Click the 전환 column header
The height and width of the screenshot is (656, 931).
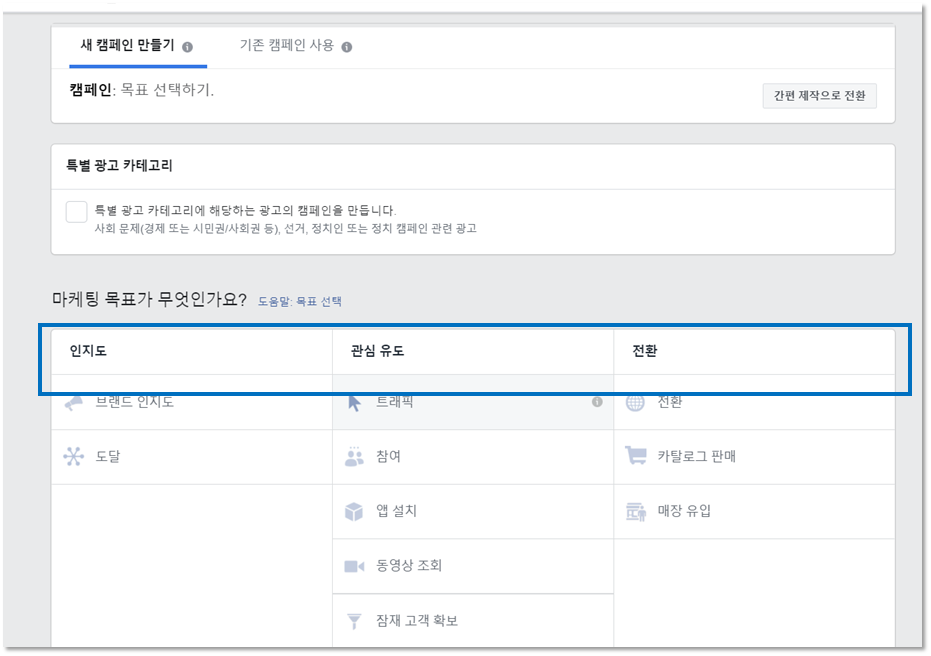click(x=645, y=351)
